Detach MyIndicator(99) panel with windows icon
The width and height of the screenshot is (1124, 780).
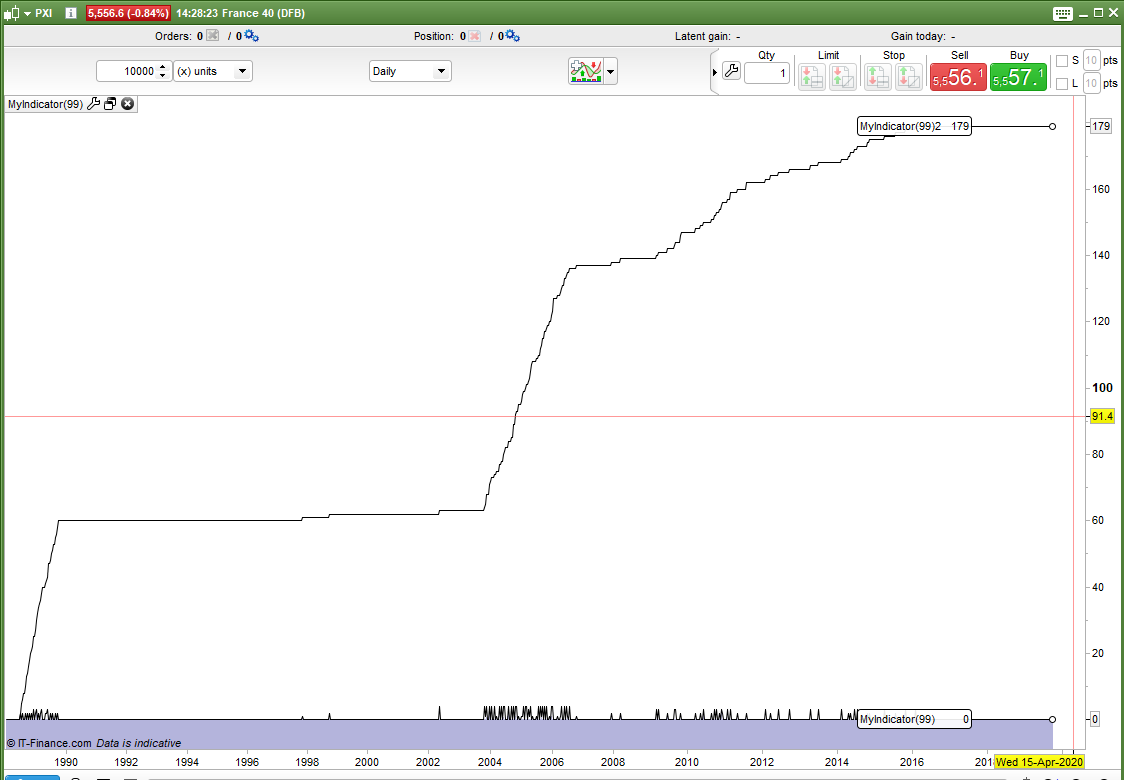coord(110,104)
